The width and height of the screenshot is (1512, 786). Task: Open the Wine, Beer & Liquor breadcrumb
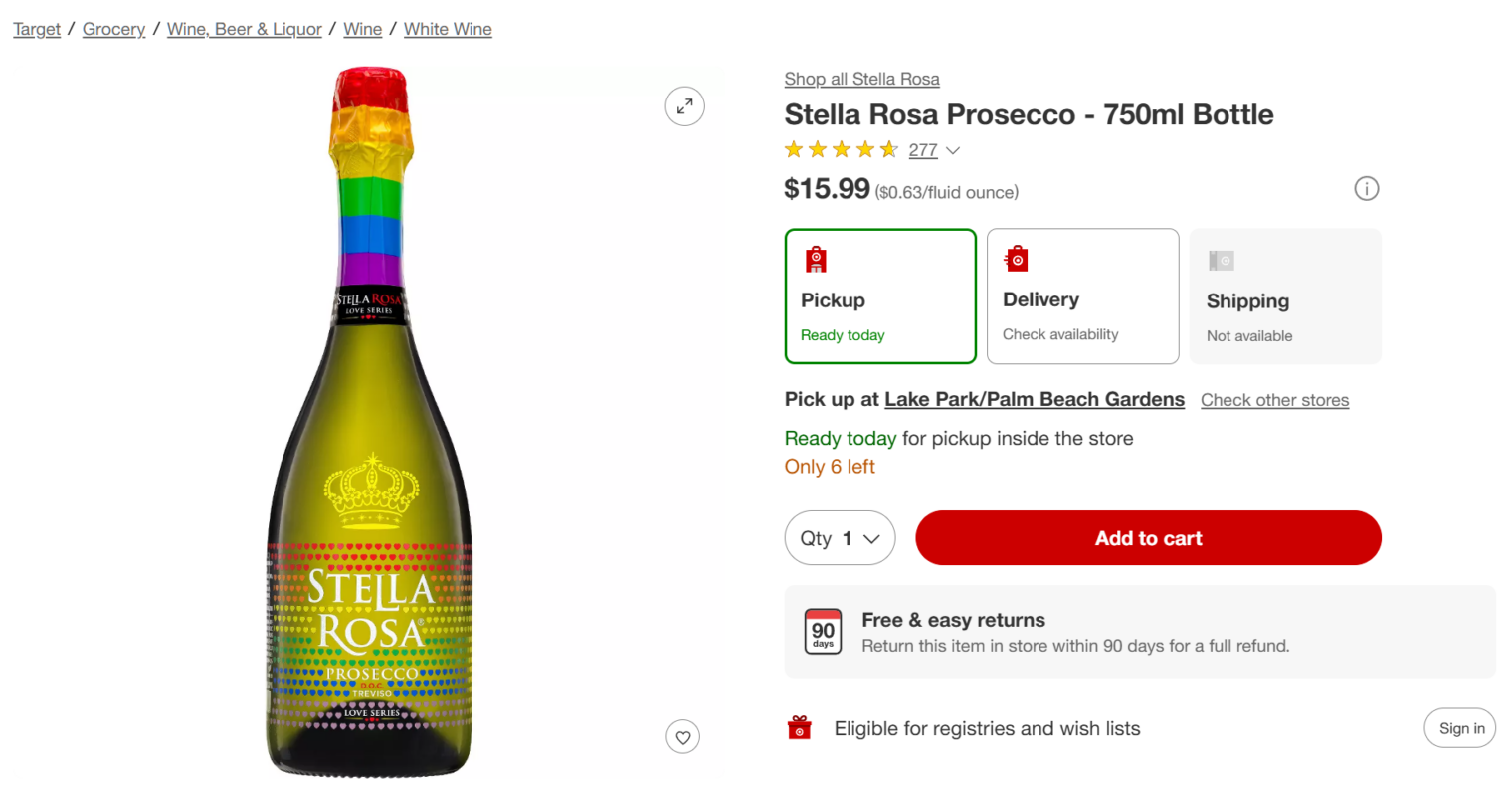point(245,29)
